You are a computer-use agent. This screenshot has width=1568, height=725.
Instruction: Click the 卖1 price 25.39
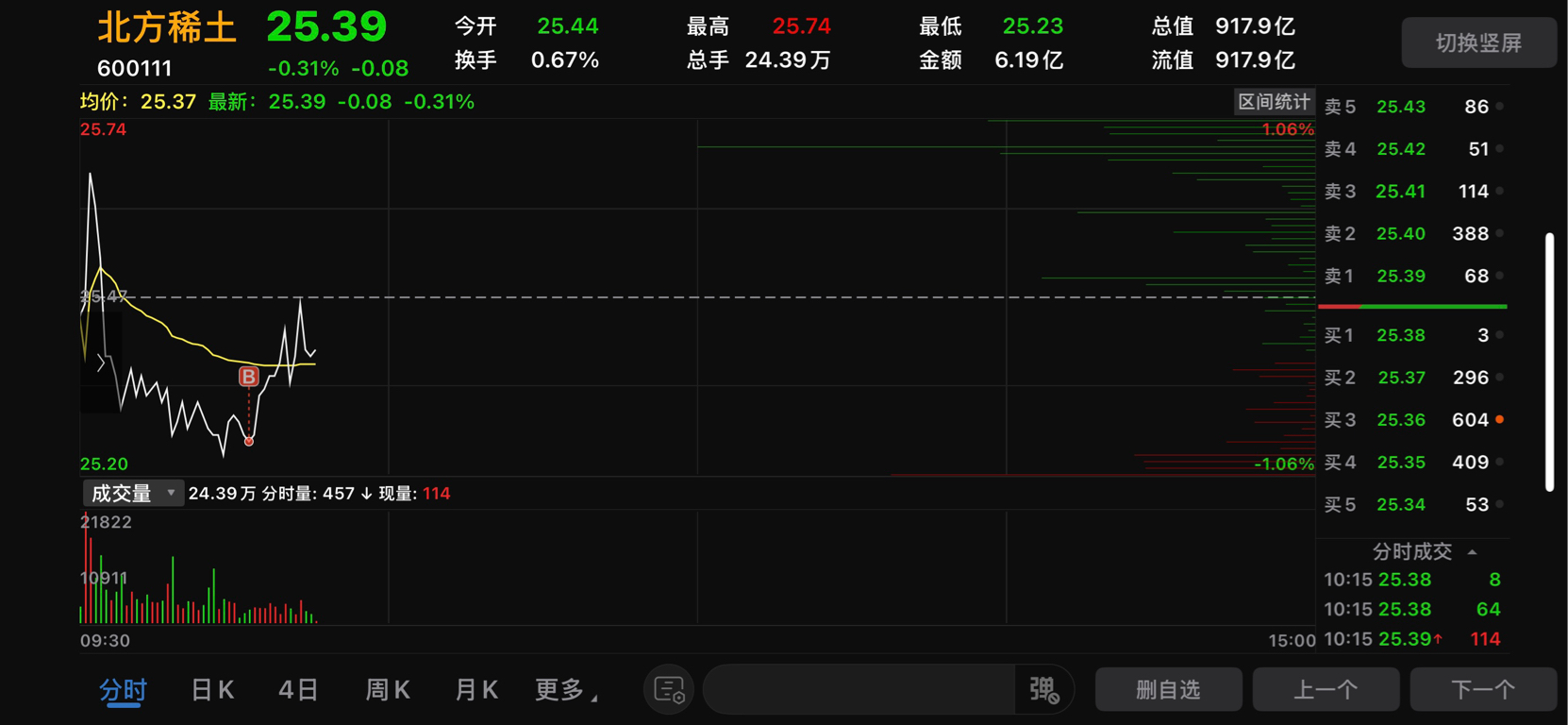click(1401, 276)
